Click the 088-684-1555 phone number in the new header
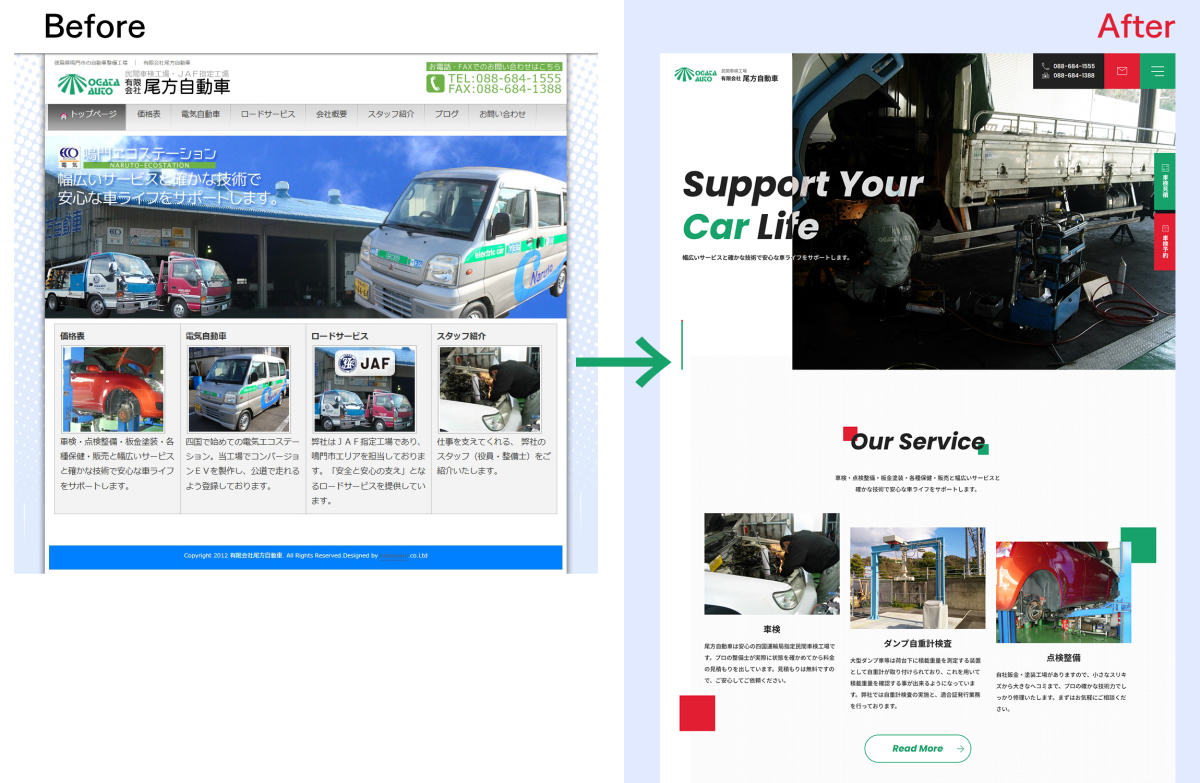This screenshot has height=783, width=1200. [x=1074, y=66]
